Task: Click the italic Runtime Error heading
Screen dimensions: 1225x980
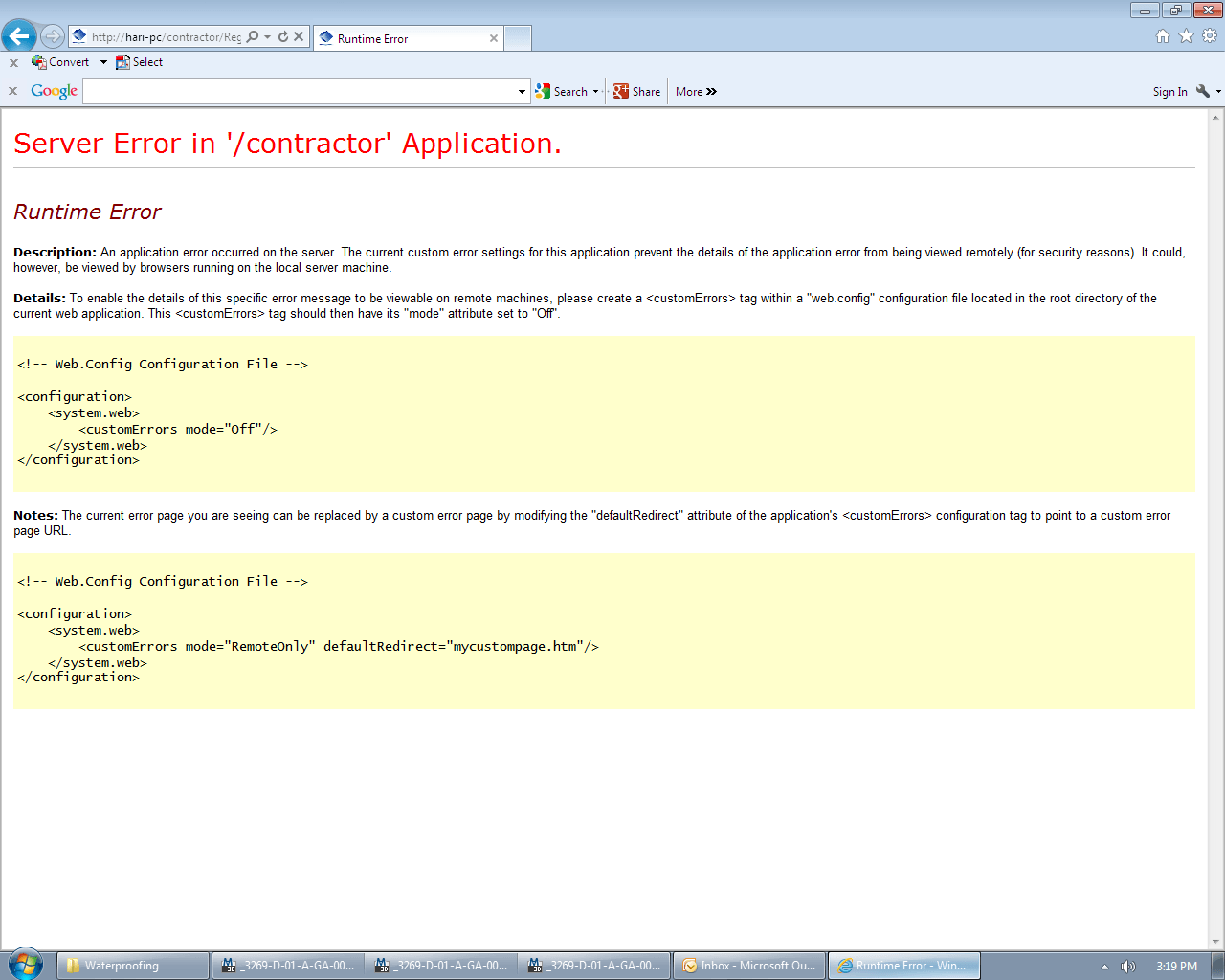Action: pos(87,212)
